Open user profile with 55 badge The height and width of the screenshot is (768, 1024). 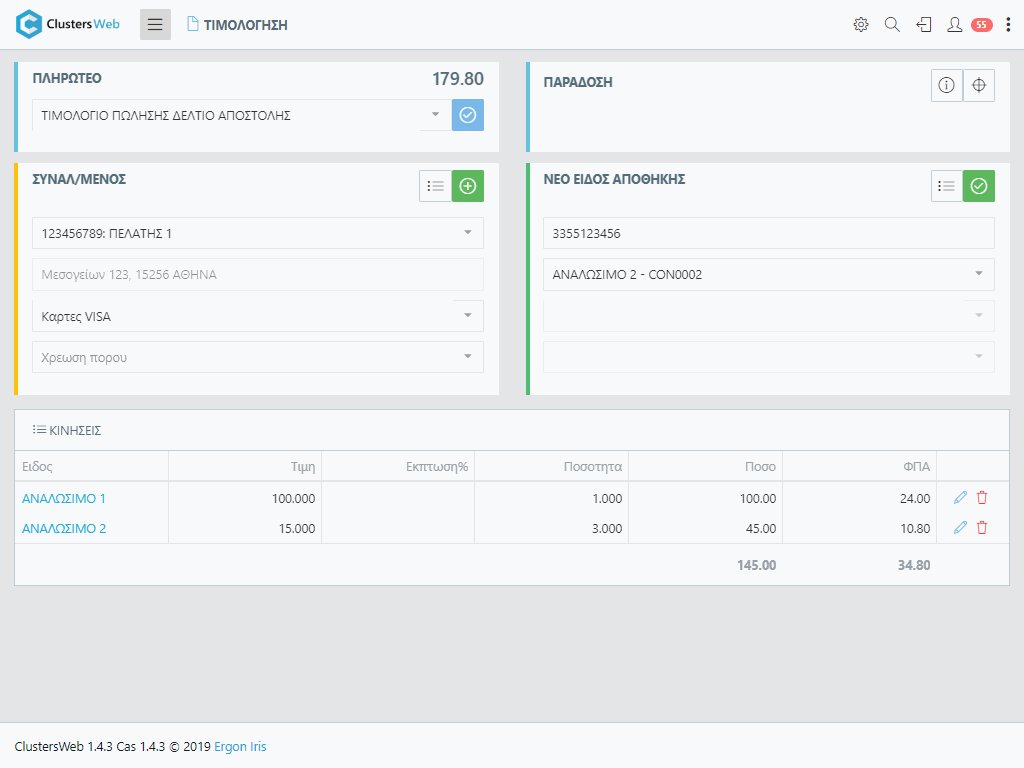pos(955,25)
